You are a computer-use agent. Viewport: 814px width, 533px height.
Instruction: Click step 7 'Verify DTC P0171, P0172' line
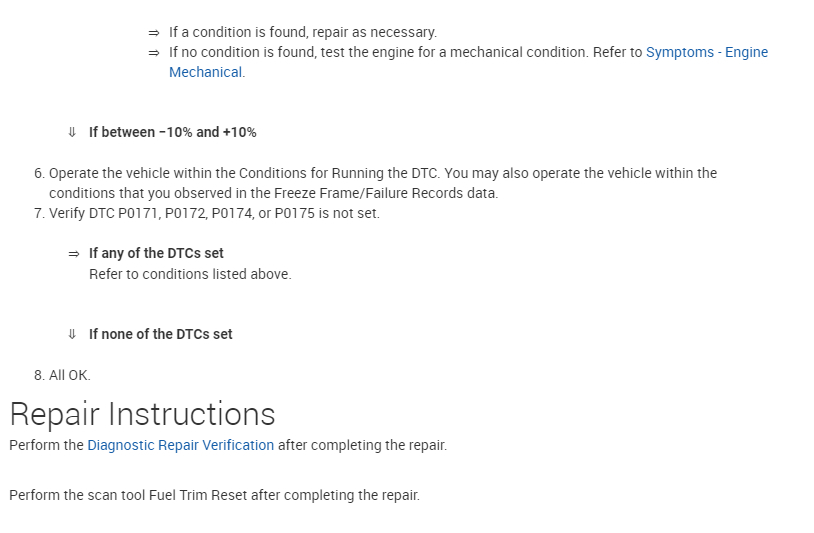click(214, 213)
